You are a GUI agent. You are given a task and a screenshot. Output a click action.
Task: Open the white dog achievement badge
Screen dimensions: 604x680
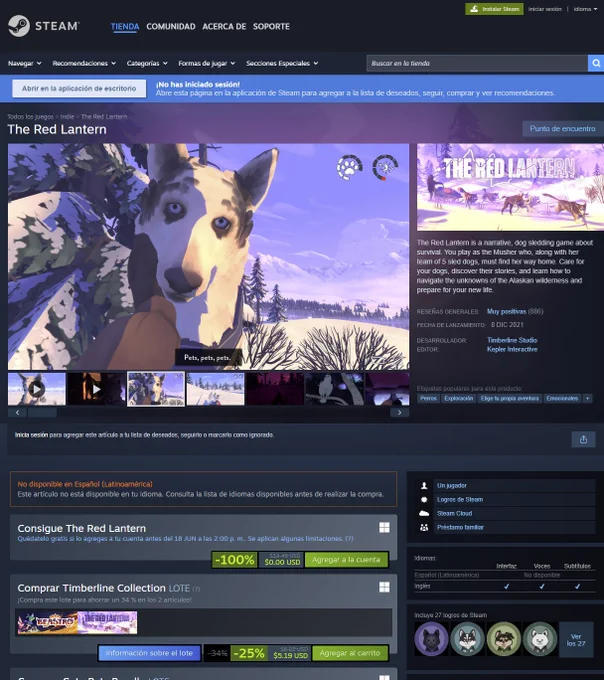(540, 639)
